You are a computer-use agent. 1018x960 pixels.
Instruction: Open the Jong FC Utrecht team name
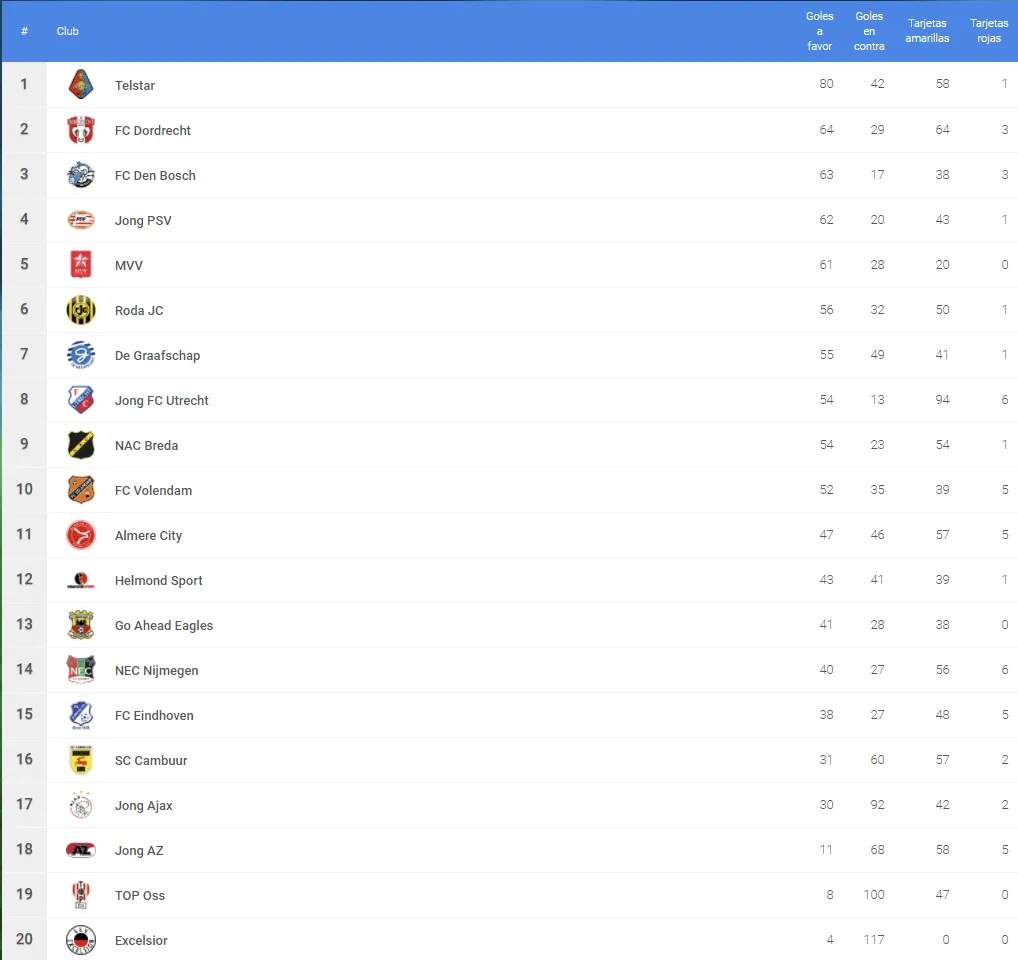click(x=162, y=400)
